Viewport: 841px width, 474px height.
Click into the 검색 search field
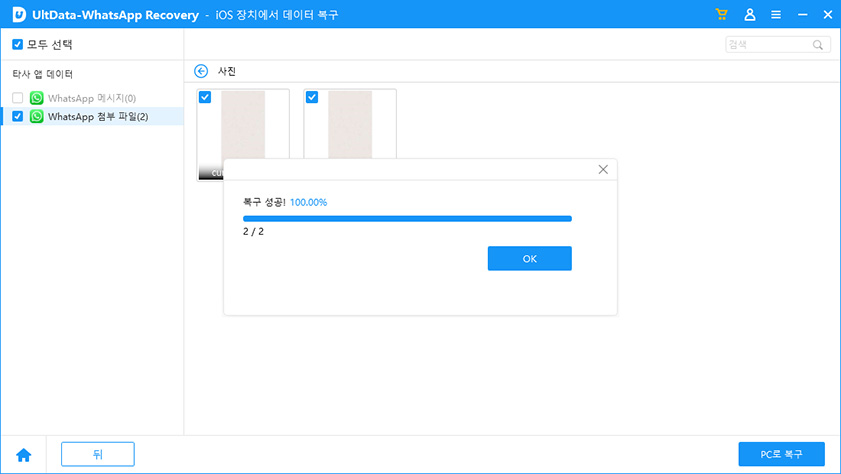768,45
